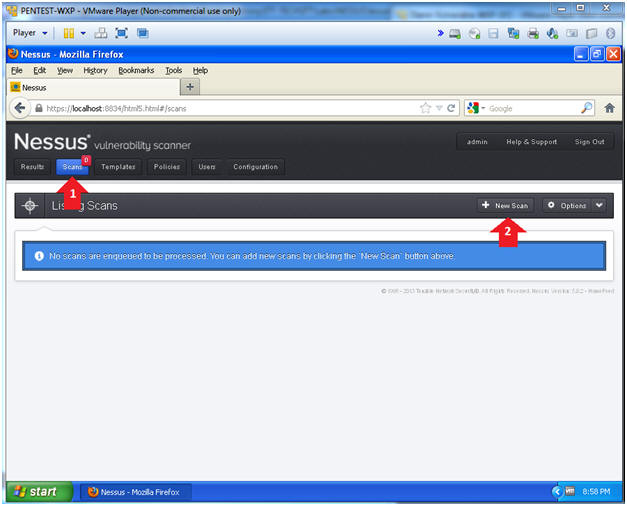This screenshot has height=506, width=627.
Task: Reload the page with refresh icon
Action: [451, 108]
